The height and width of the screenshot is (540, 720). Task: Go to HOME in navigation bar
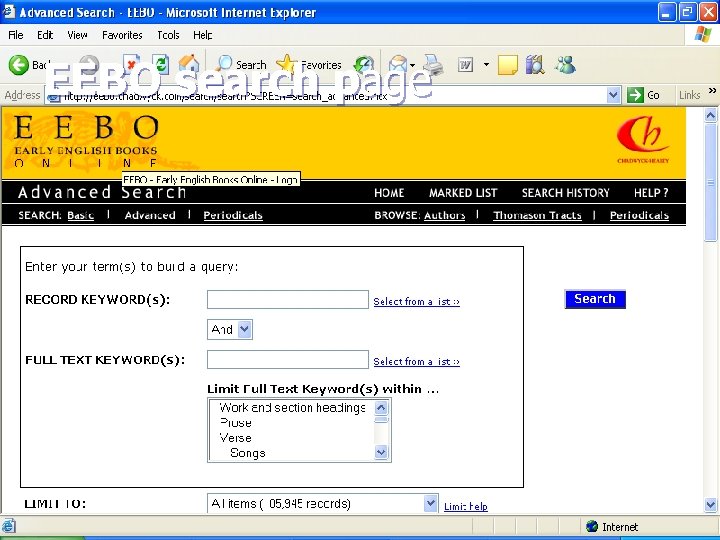pyautogui.click(x=389, y=193)
